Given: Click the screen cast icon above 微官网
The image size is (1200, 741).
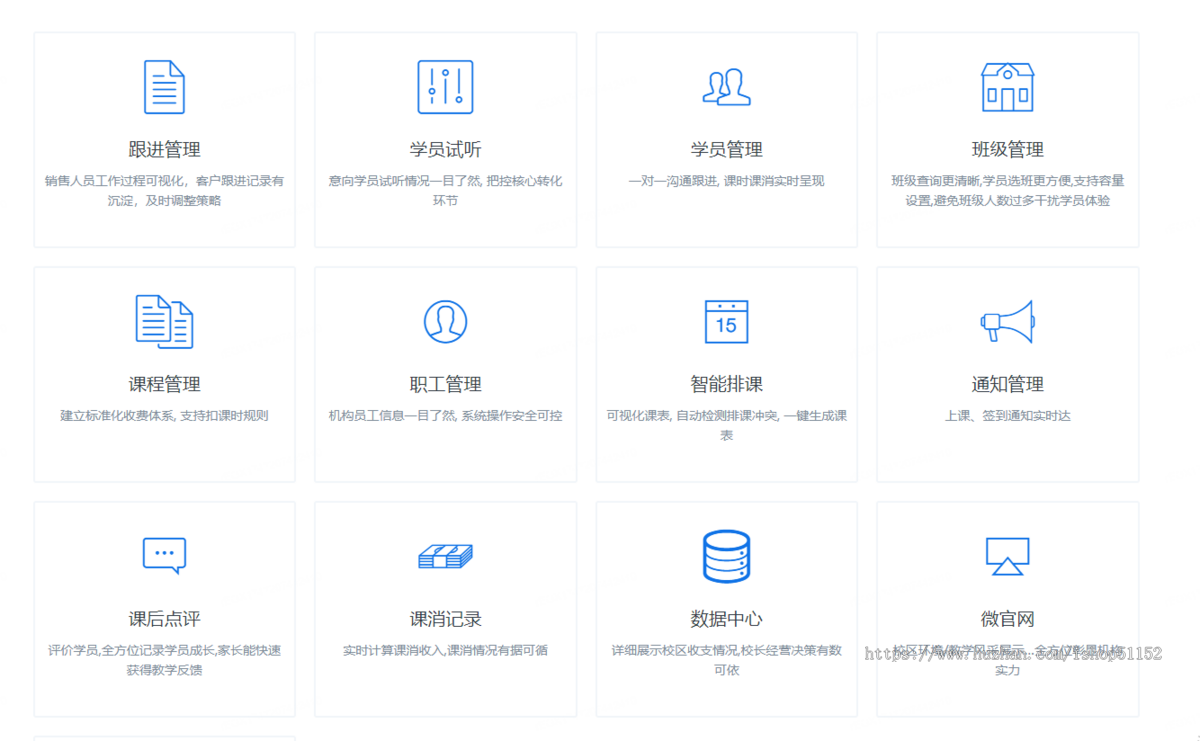Looking at the screenshot, I should coord(1007,556).
